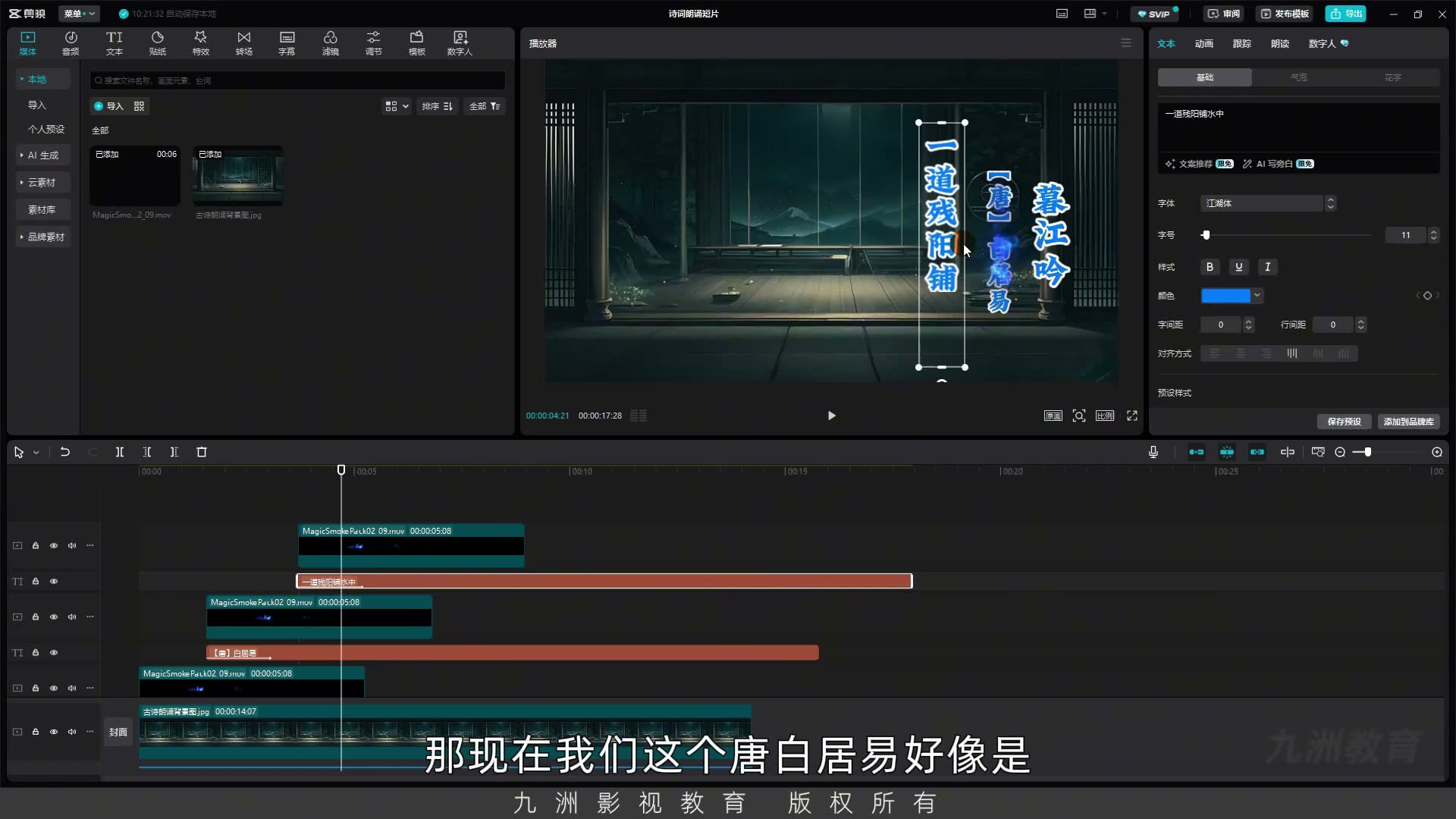Click the 保存预设 save preset button
The width and height of the screenshot is (1456, 819).
pyautogui.click(x=1344, y=422)
